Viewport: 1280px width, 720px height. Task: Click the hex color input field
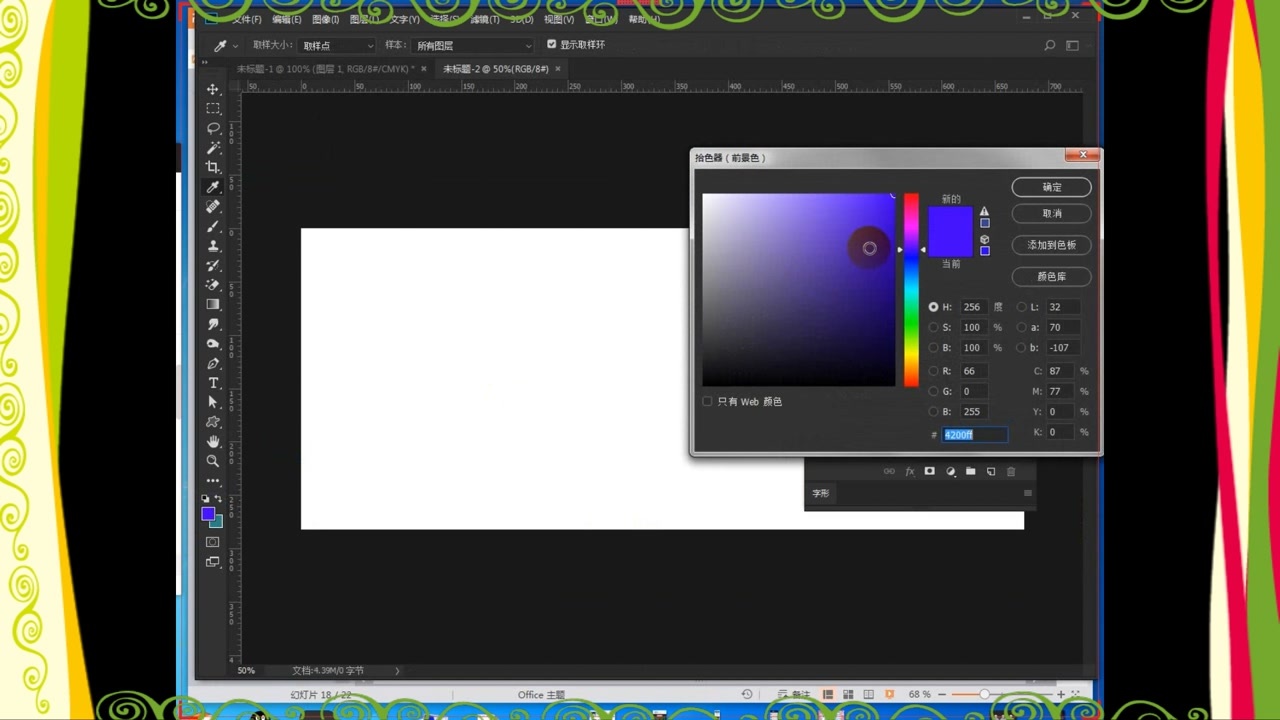coord(975,434)
